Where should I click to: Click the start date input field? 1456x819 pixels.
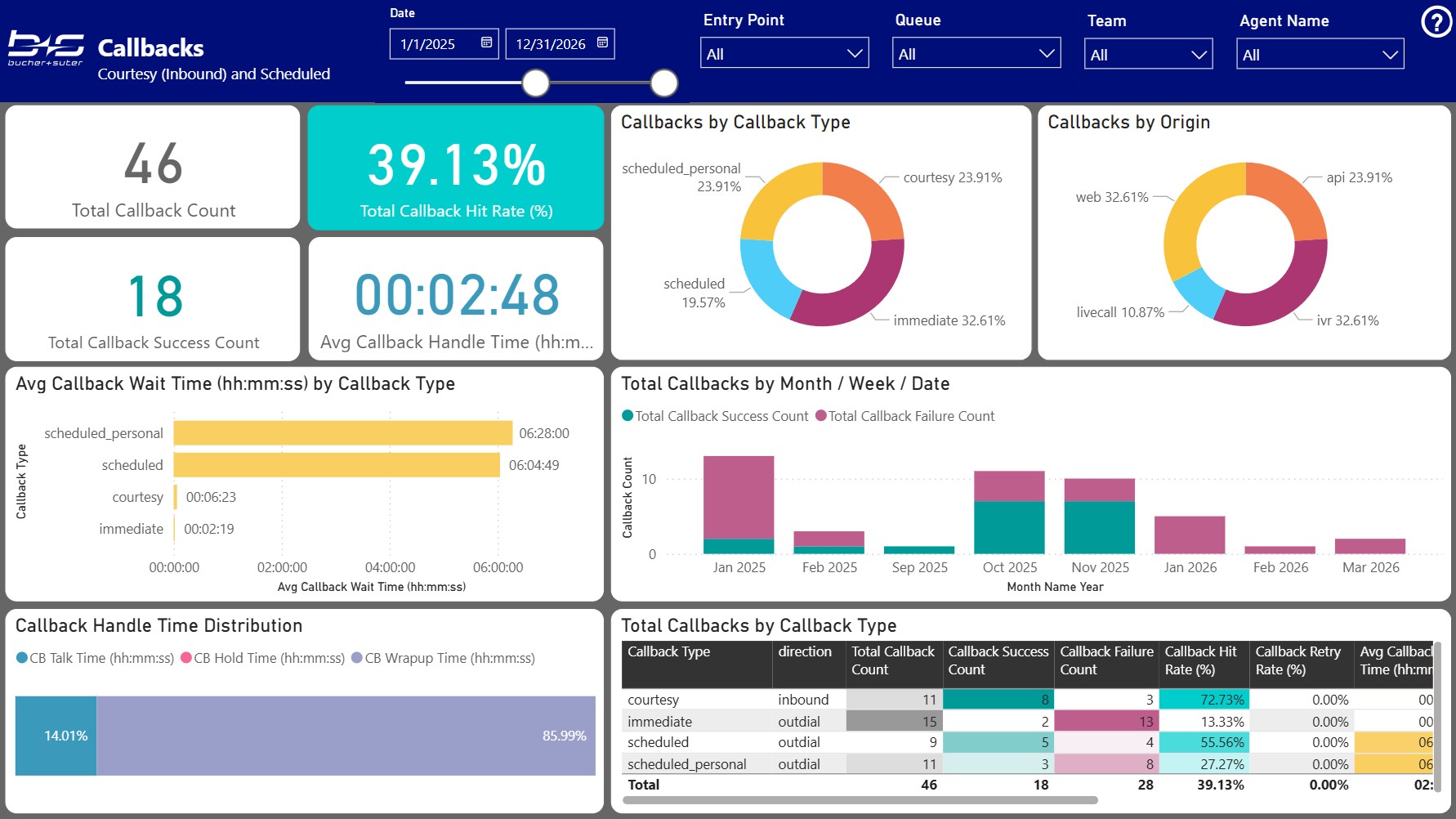[x=433, y=44]
